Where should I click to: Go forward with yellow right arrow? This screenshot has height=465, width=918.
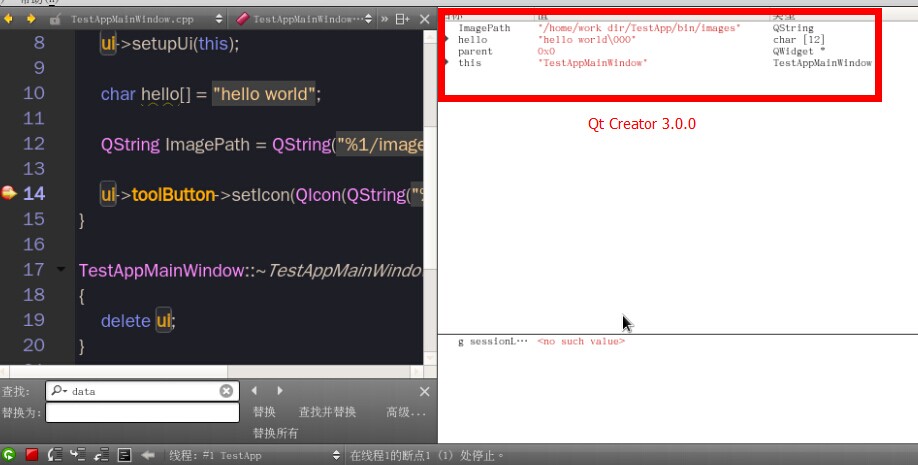(x=31, y=19)
